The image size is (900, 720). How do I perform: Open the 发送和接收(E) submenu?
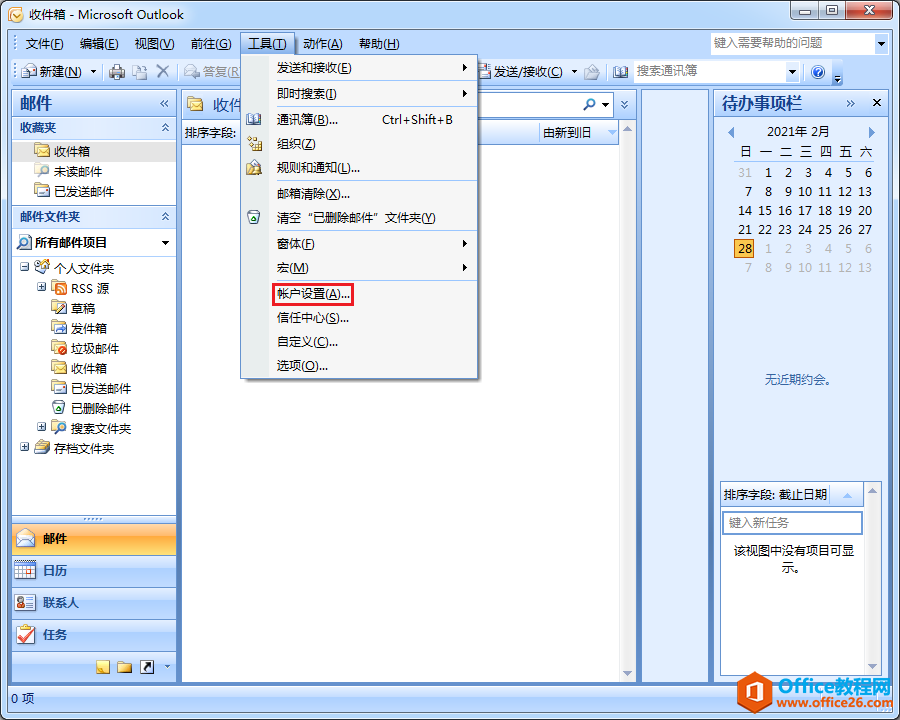click(359, 68)
